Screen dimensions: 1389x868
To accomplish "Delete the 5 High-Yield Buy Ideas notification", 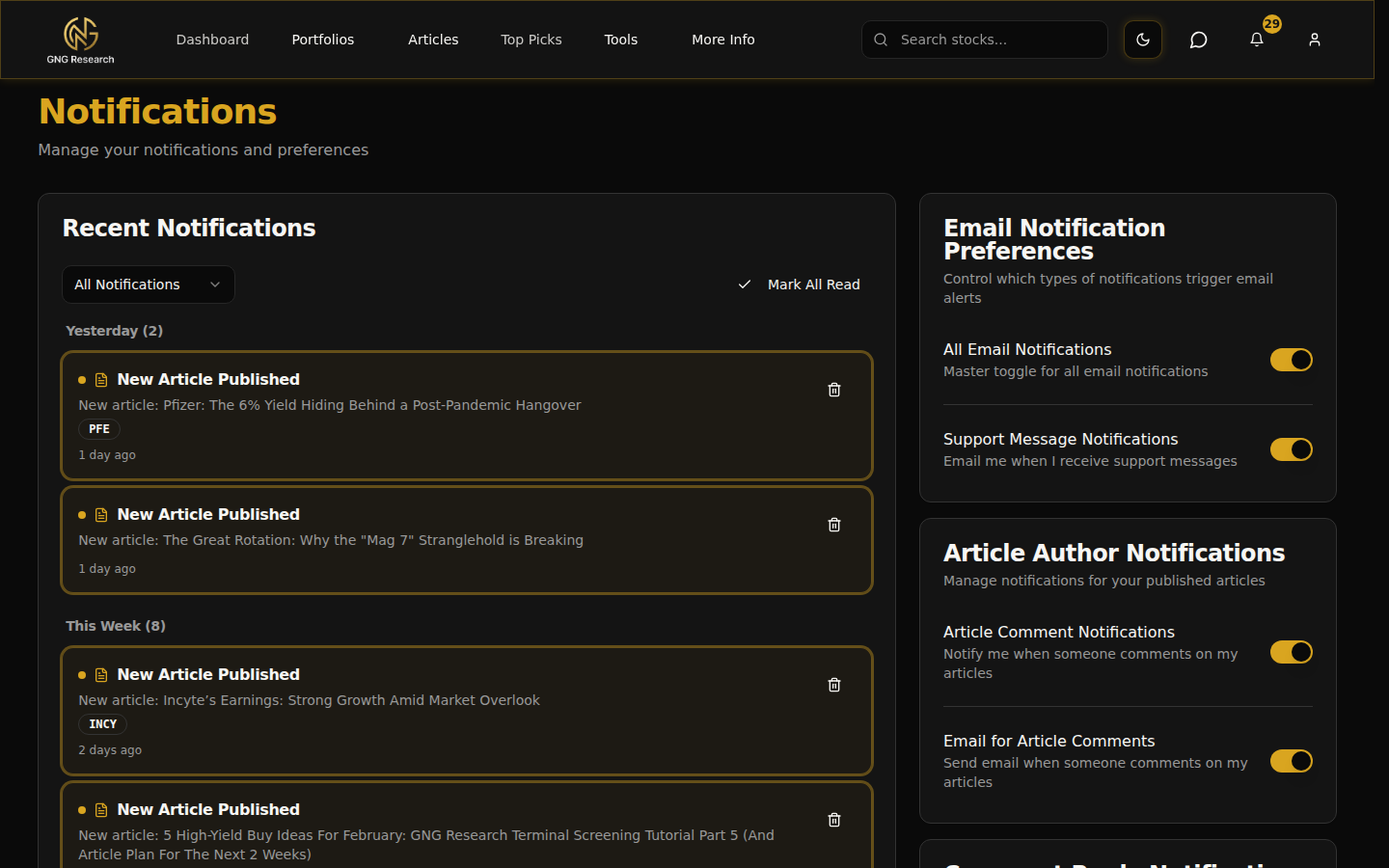I will 834,820.
